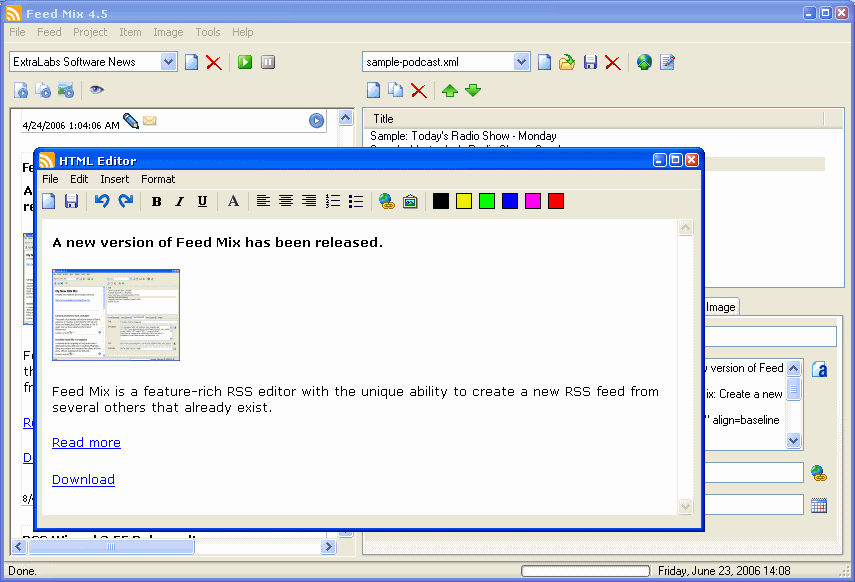Image resolution: width=855 pixels, height=582 pixels.
Task: Toggle underline formatting in HTML Editor
Action: (202, 201)
